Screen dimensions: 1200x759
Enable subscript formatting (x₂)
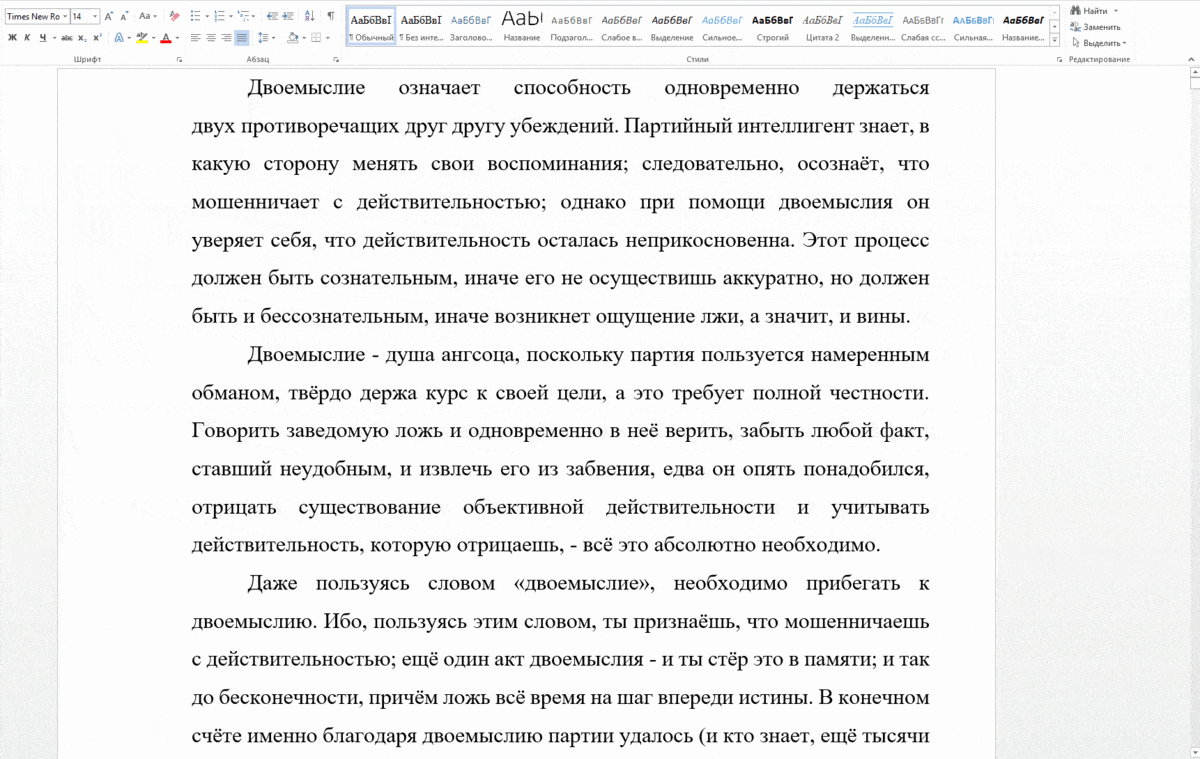(x=82, y=37)
